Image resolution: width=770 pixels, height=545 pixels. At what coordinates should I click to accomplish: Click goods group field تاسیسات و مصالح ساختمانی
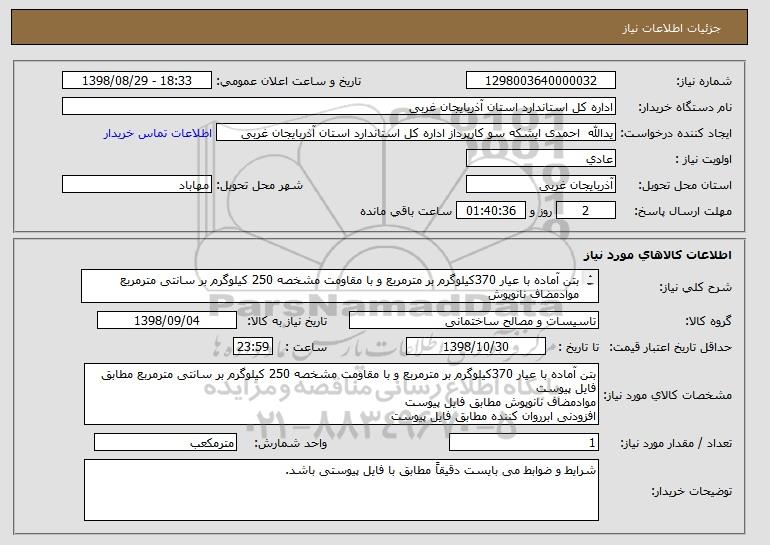point(474,321)
